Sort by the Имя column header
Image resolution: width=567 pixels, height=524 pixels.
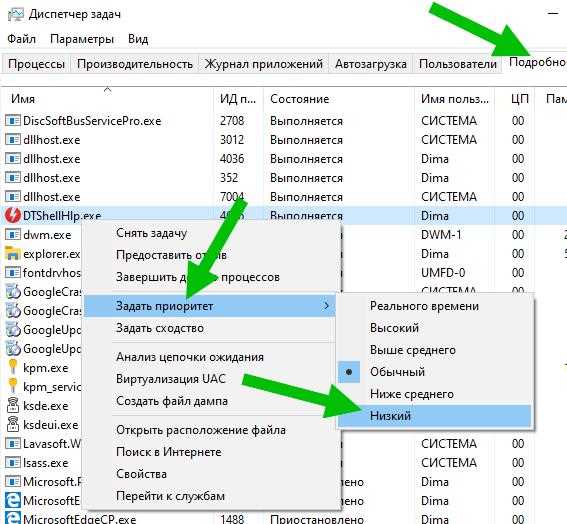tap(107, 99)
